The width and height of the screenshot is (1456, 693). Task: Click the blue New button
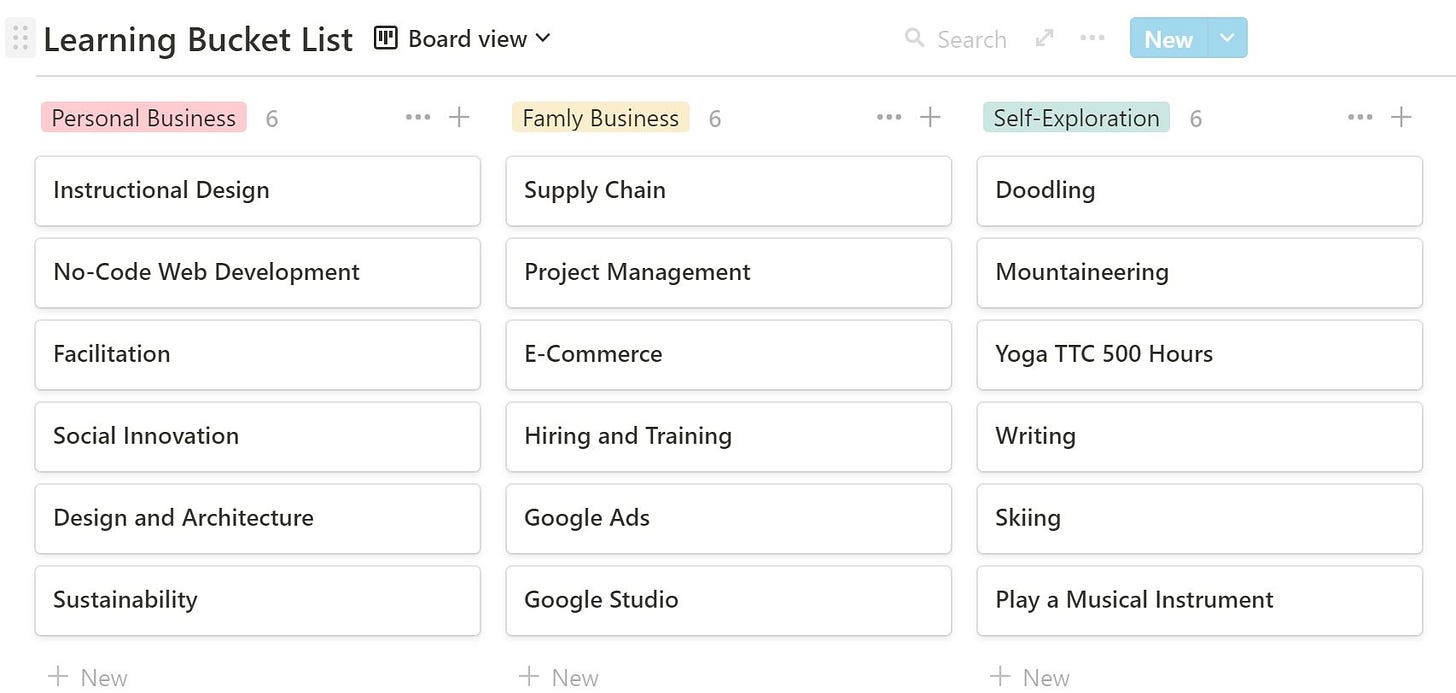pos(1168,38)
